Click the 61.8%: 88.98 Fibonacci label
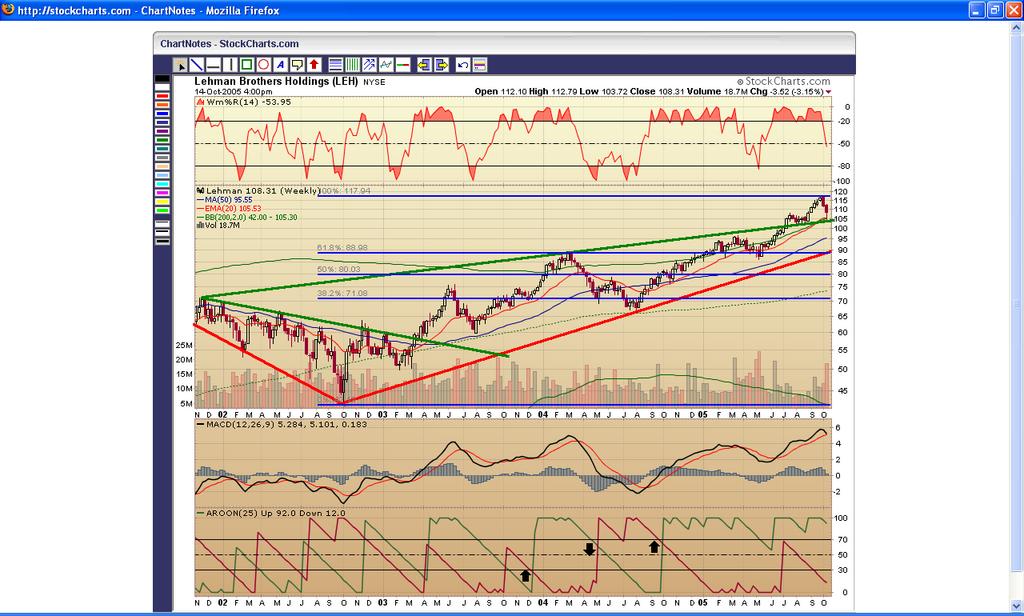The image size is (1024, 616). coord(342,248)
